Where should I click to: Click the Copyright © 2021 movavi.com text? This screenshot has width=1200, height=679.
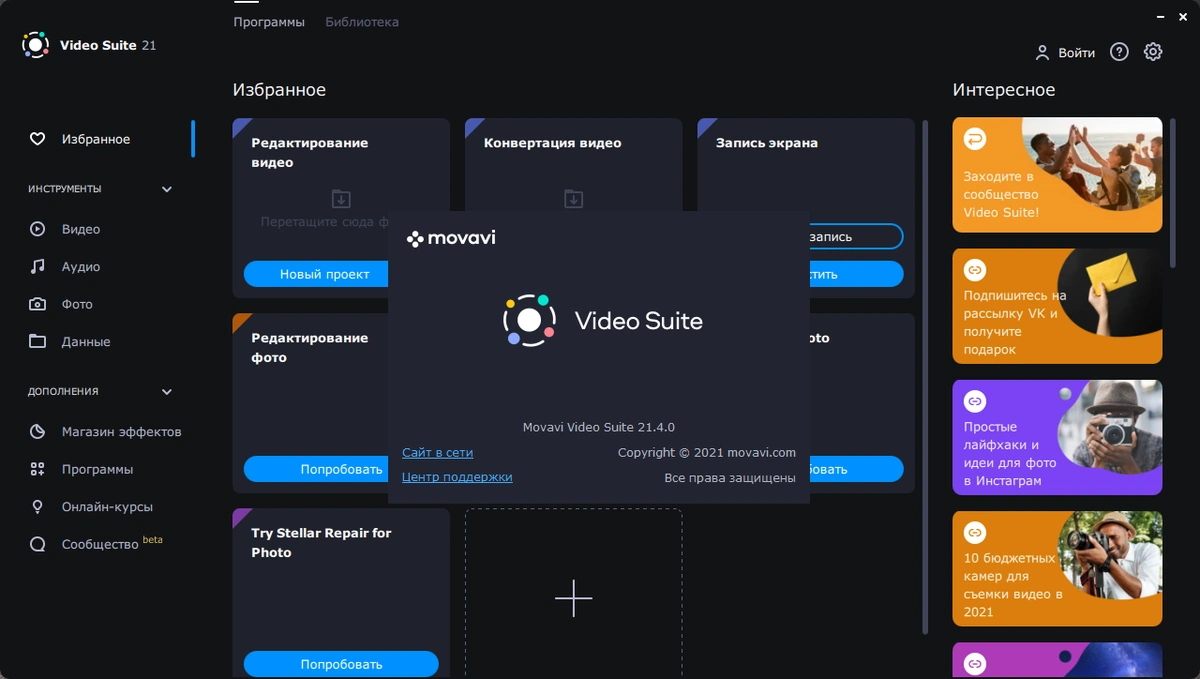click(x=706, y=453)
